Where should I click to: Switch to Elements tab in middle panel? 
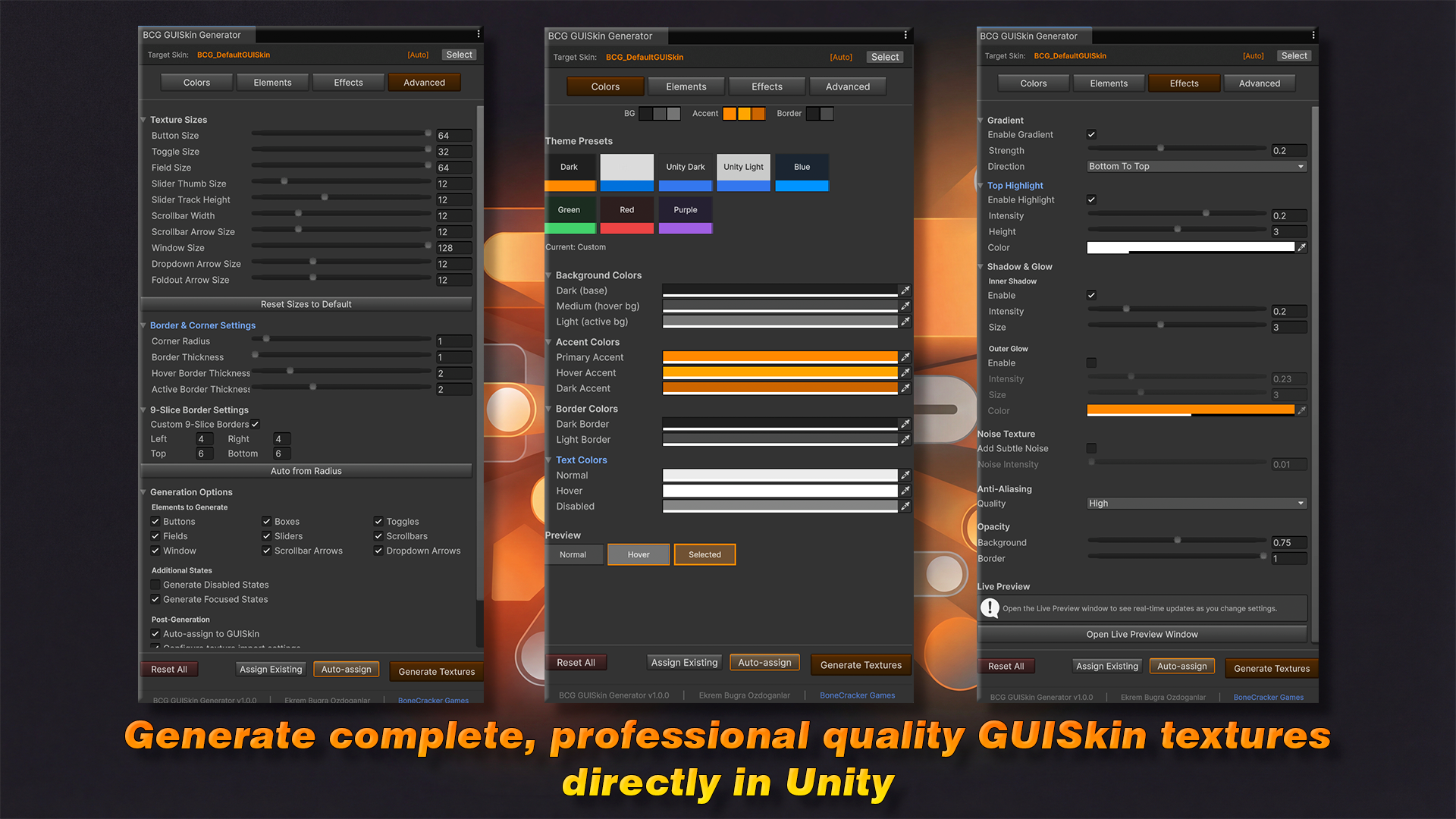click(x=686, y=86)
